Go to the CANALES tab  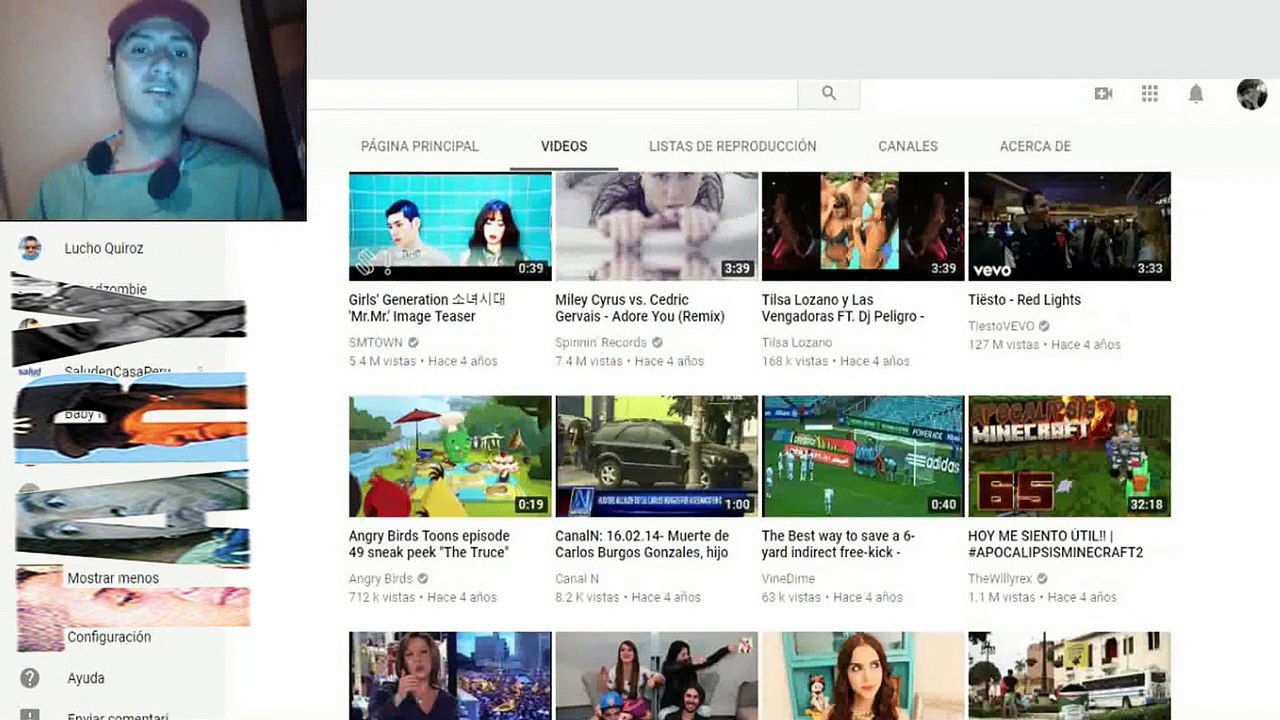[x=908, y=146]
